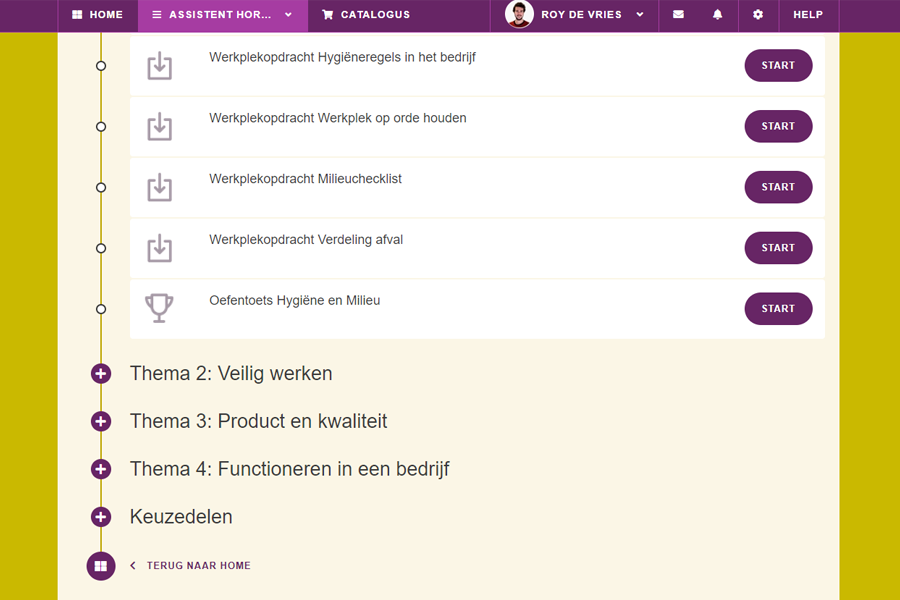Click the Home grid icon in navbar
Image resolution: width=900 pixels, height=600 pixels.
(x=77, y=14)
